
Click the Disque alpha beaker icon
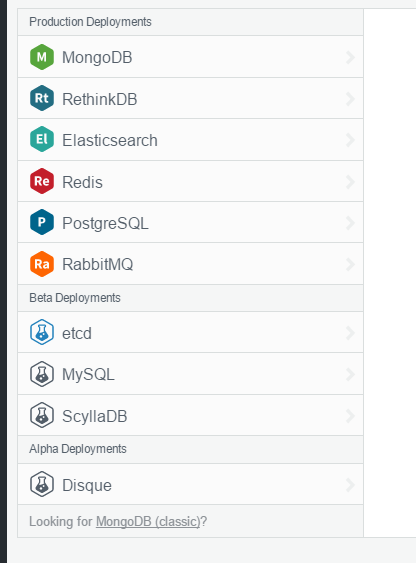[42, 484]
